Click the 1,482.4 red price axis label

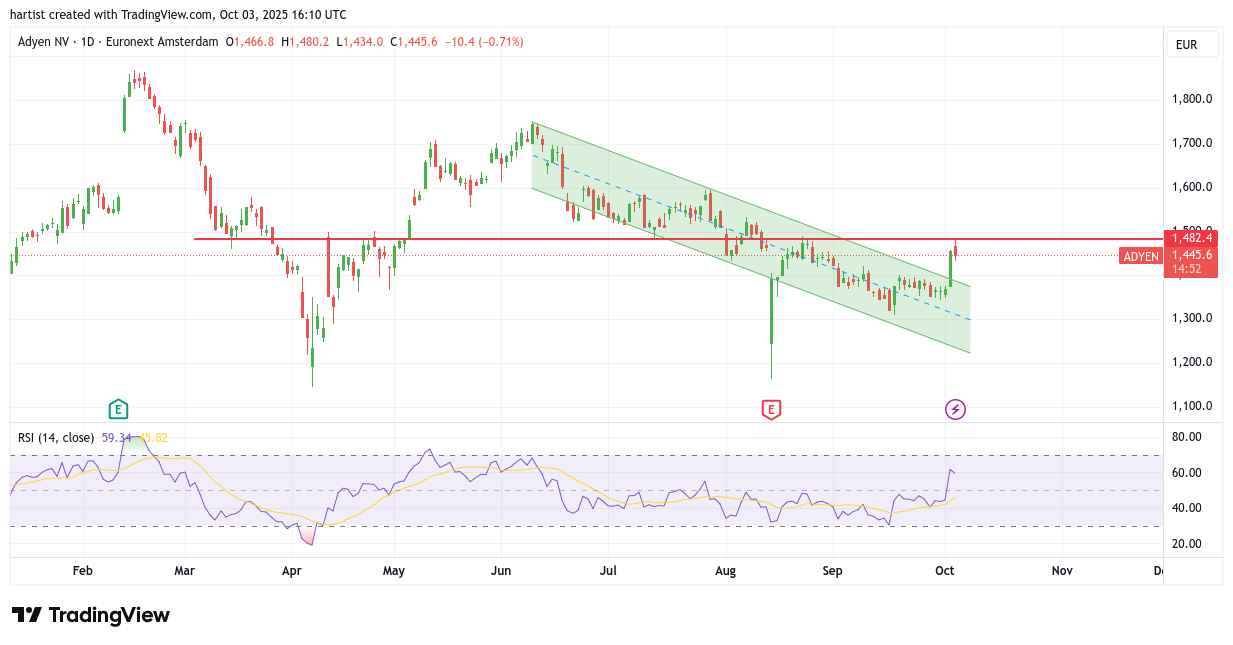pos(1191,238)
